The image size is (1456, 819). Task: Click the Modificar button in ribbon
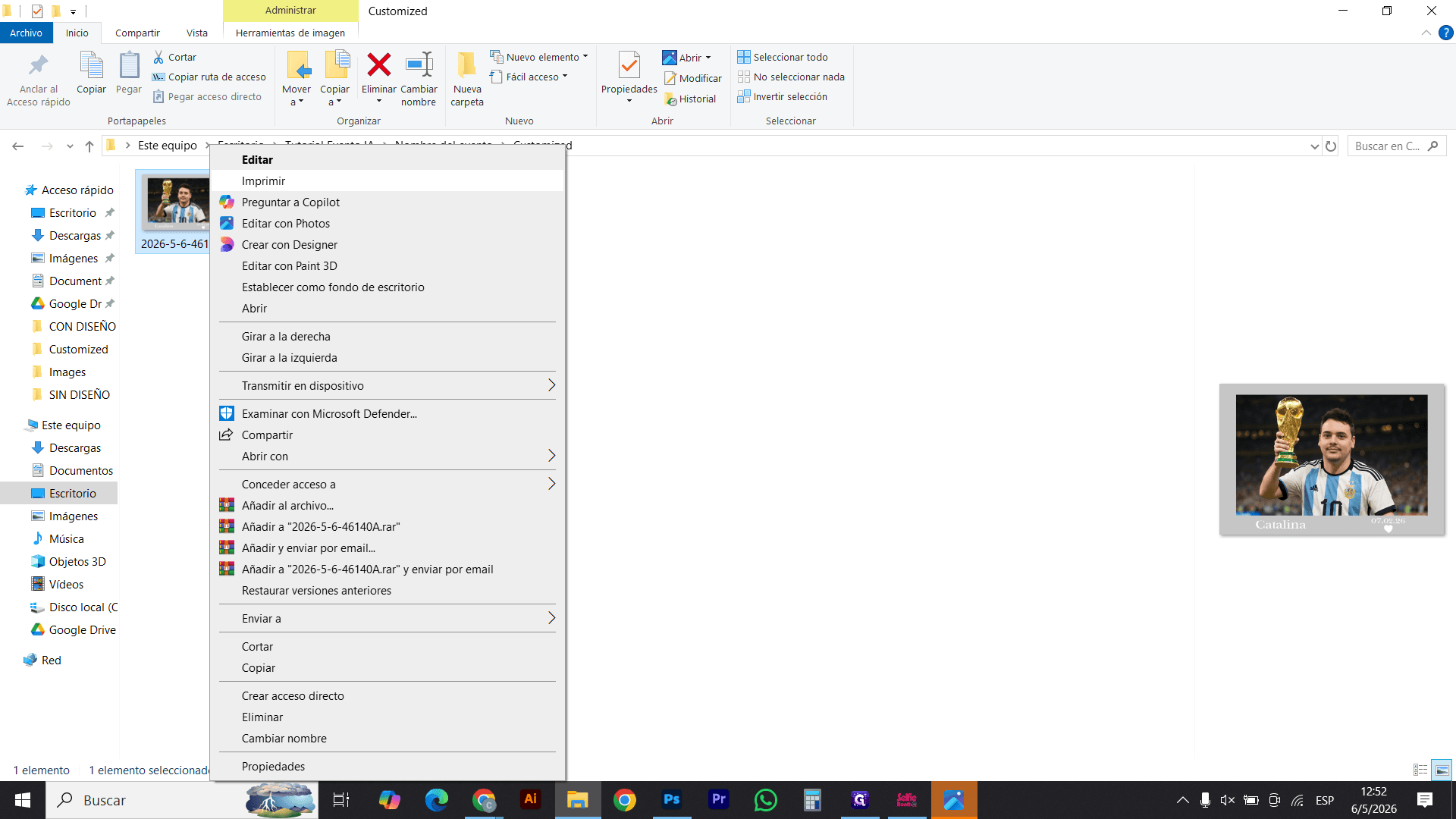[692, 78]
